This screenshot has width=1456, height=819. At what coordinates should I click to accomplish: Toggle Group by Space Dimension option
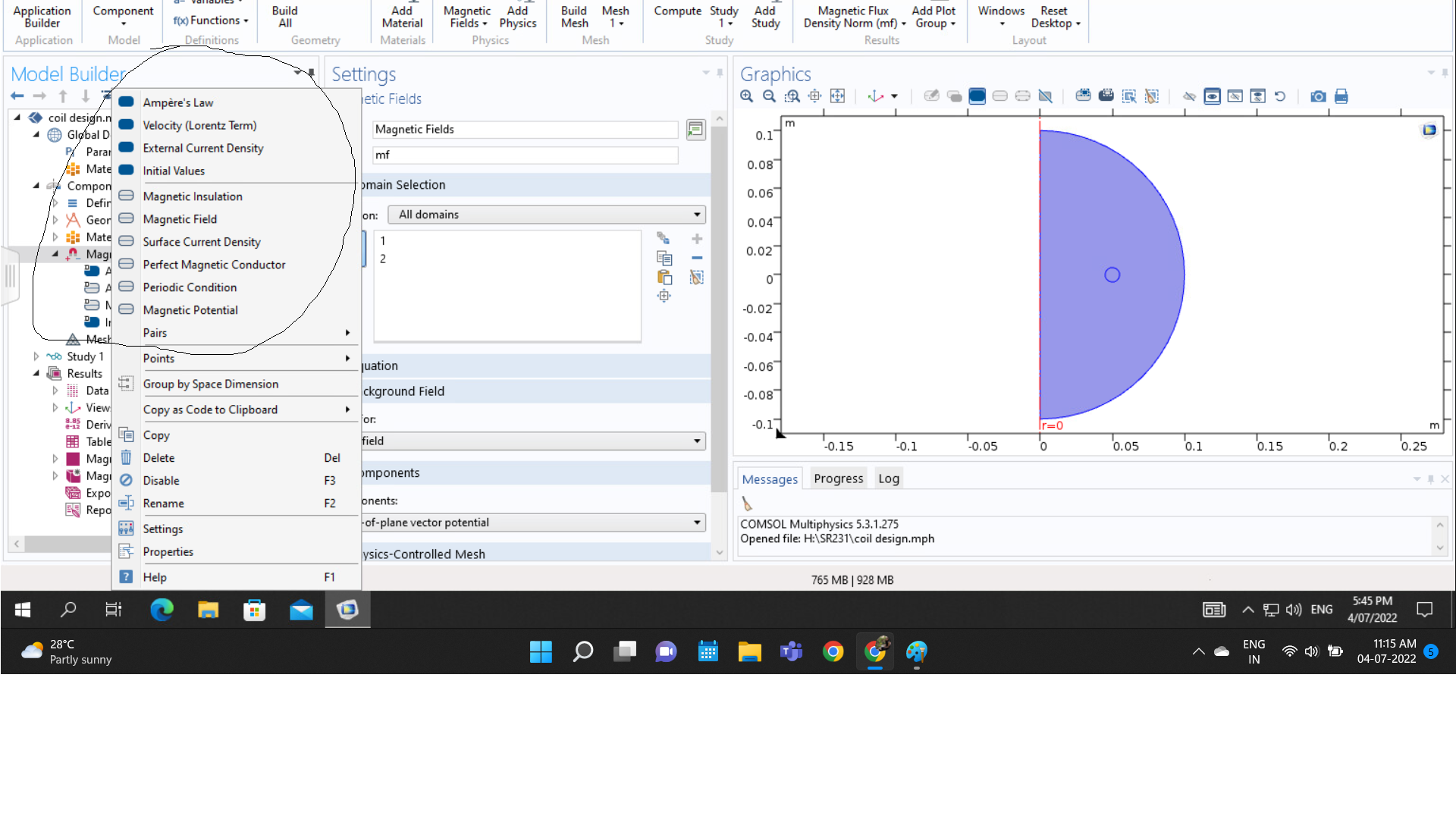211,384
